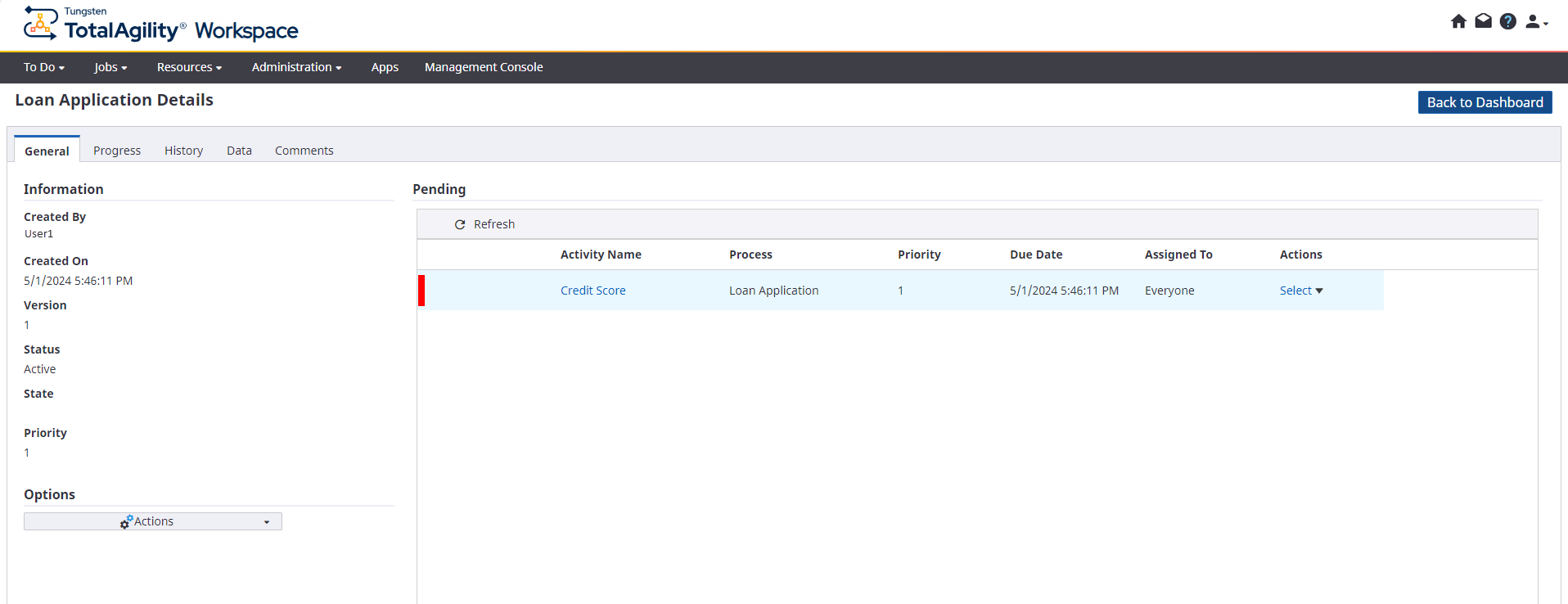Viewport: 1568px width, 604px height.
Task: Open the Resources menu
Action: point(189,67)
